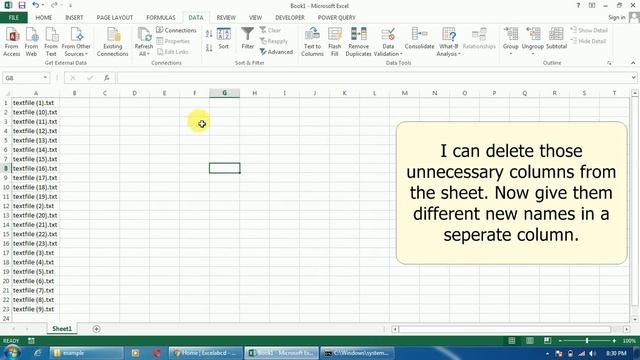Undo last action

[x=36, y=5]
